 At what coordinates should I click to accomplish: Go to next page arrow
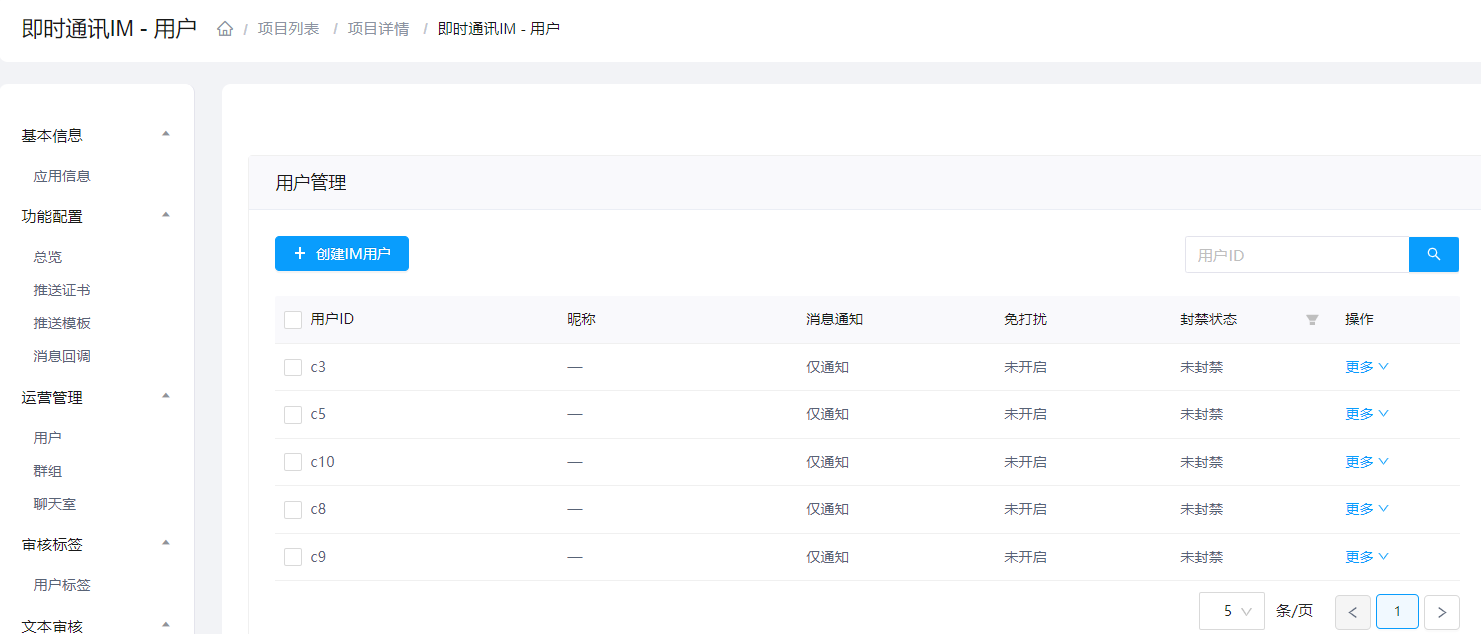pos(1441,611)
